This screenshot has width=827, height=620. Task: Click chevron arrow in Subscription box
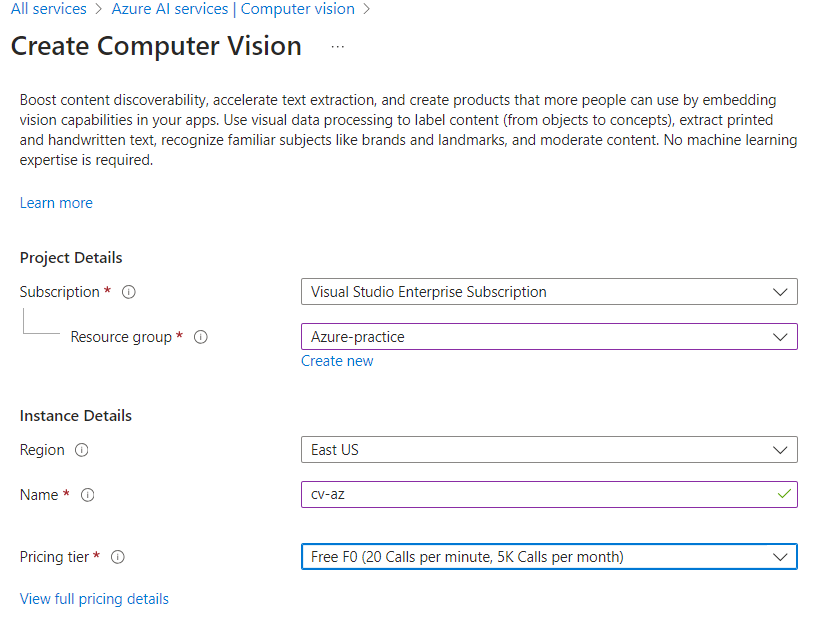(x=780, y=292)
